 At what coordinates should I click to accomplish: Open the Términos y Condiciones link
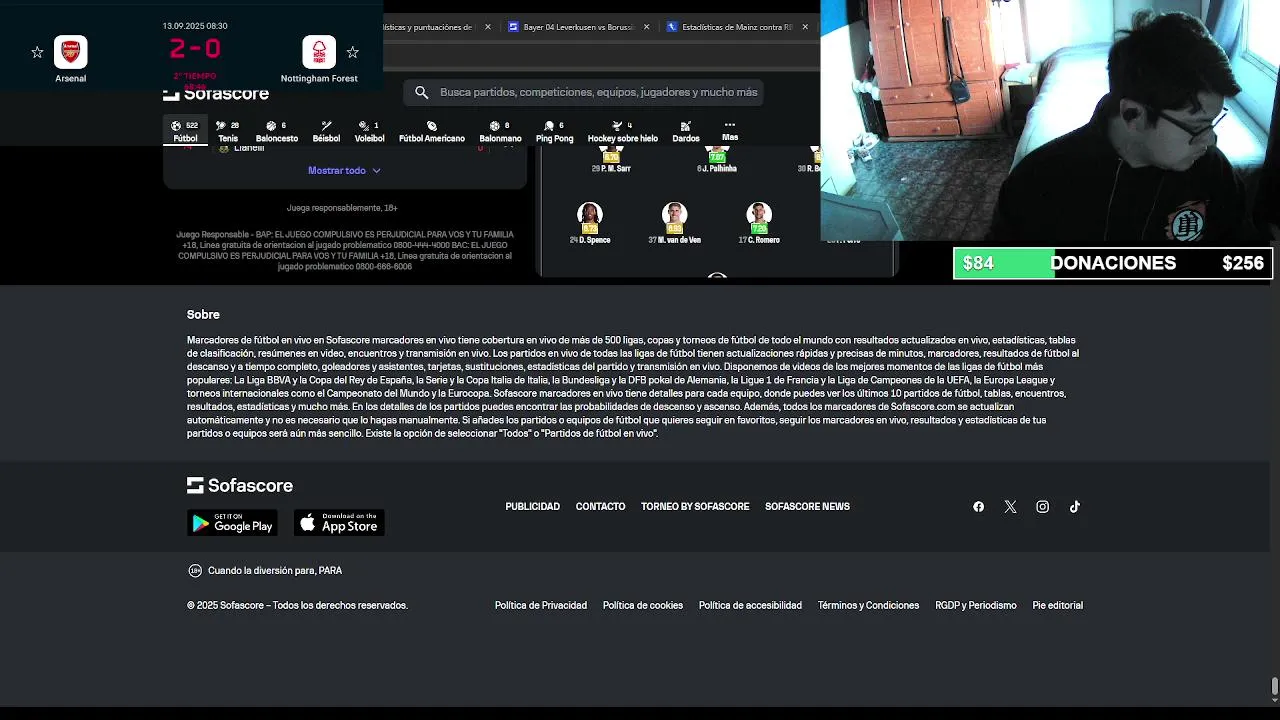[868, 606]
